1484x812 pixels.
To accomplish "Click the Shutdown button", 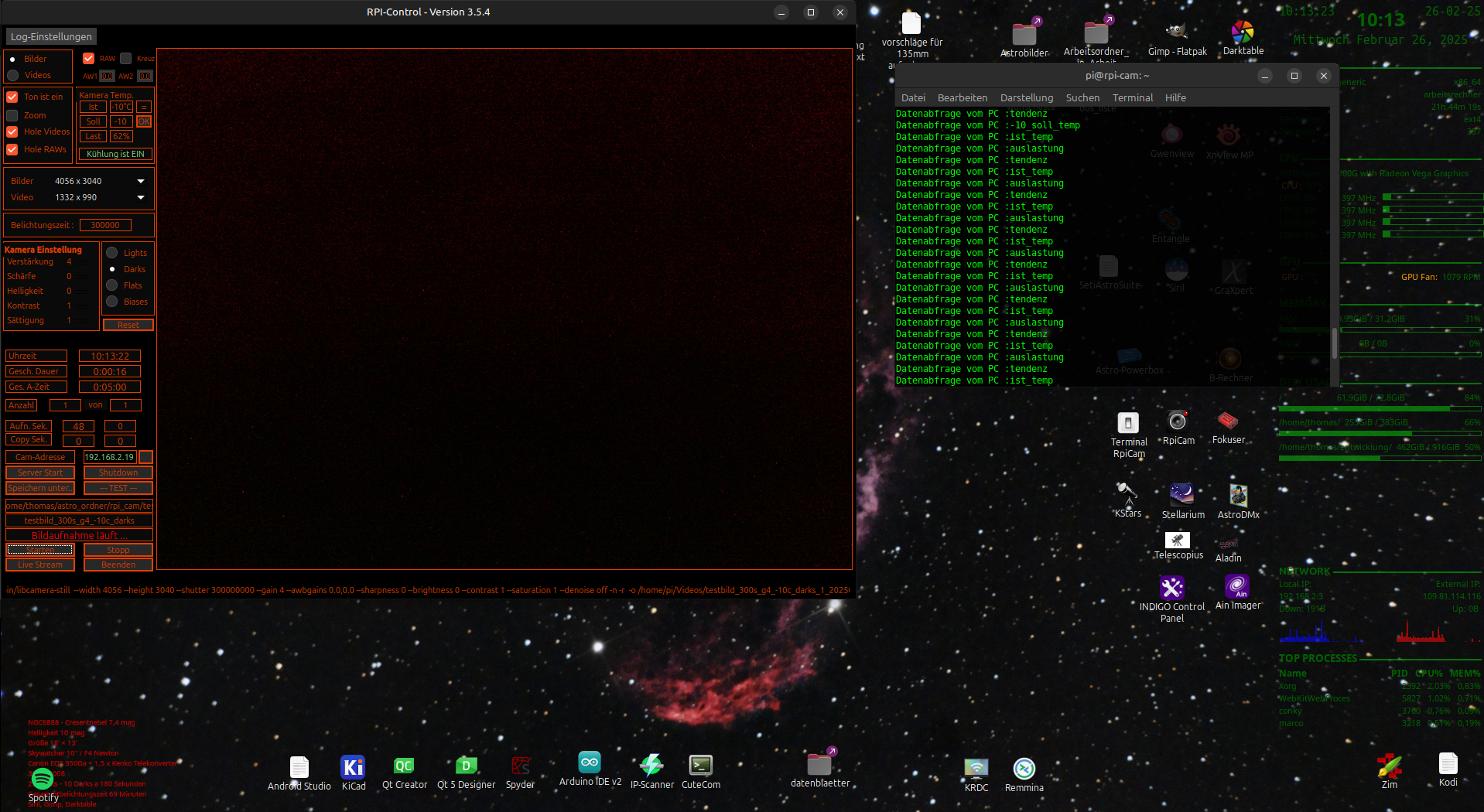I will pos(118,473).
